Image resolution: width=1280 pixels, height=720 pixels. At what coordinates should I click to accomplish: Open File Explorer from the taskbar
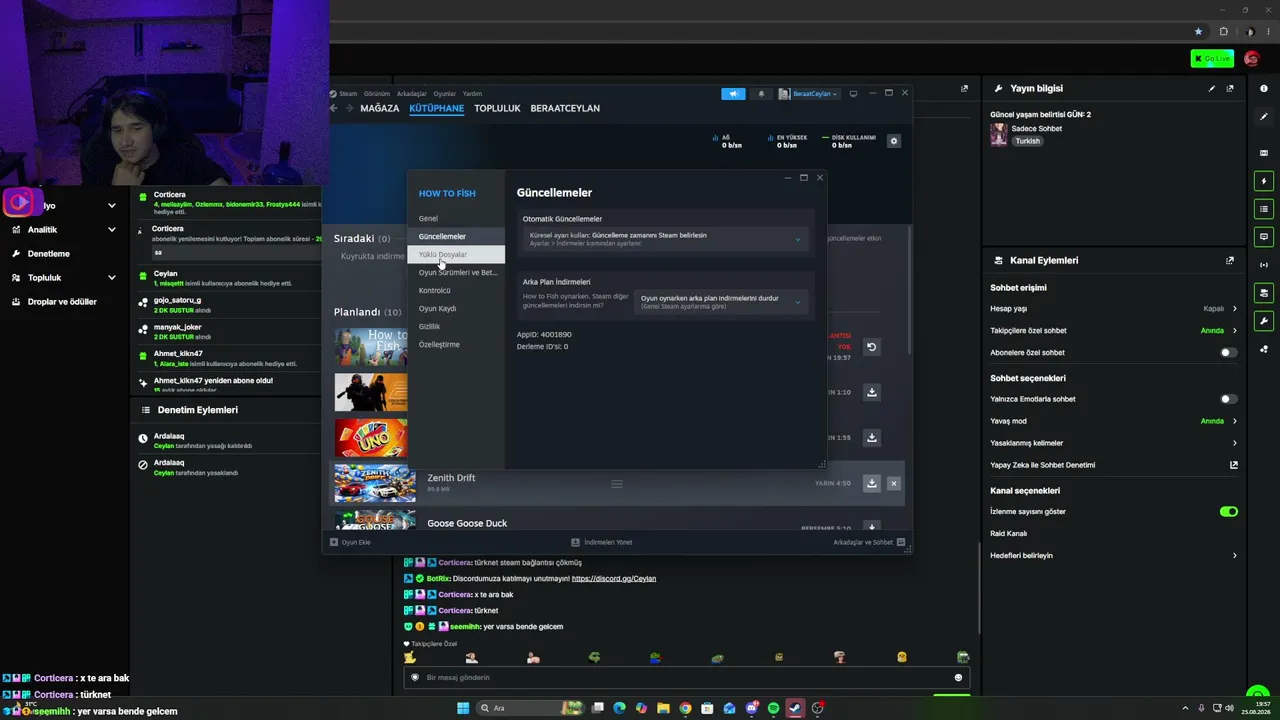click(663, 708)
